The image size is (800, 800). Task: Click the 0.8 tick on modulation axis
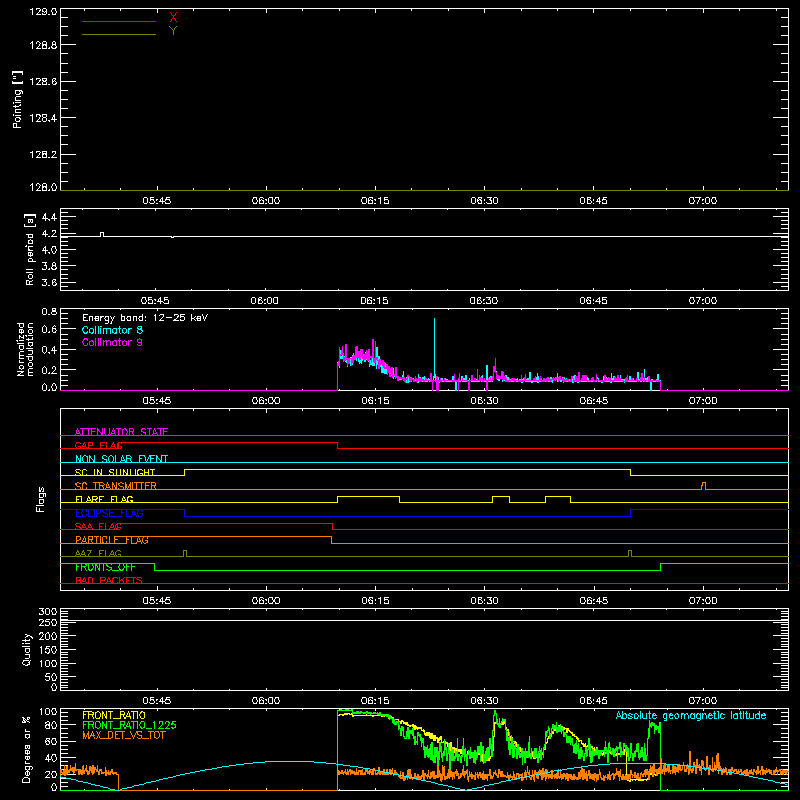tap(49, 311)
